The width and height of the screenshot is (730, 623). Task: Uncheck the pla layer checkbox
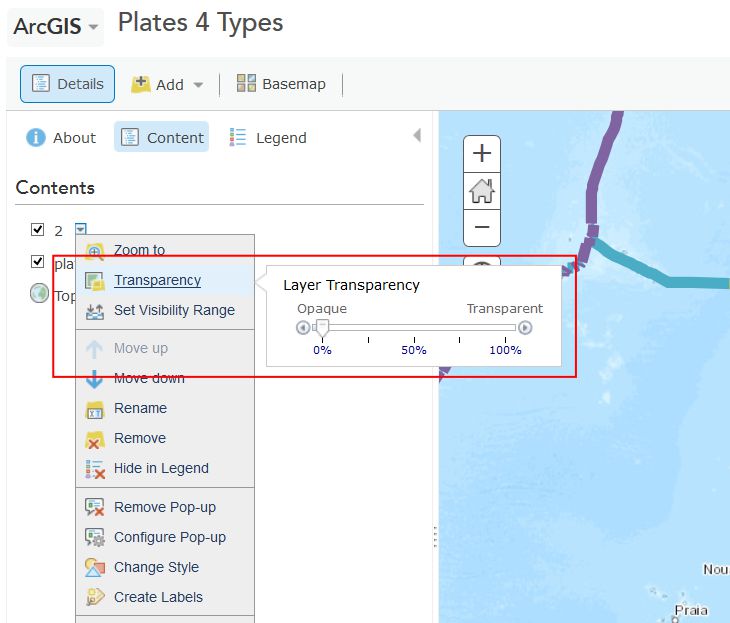(x=37, y=262)
